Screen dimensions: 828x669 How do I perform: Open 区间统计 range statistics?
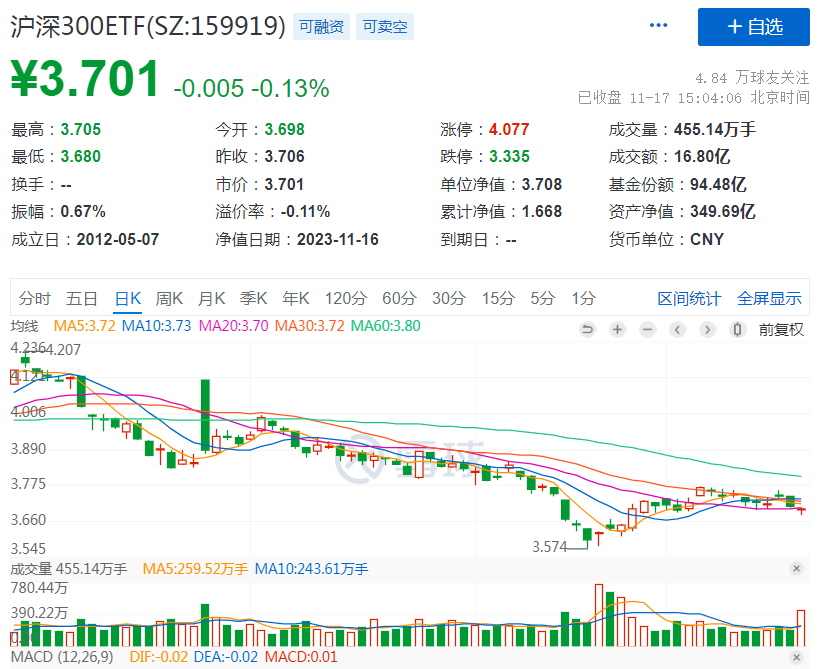pyautogui.click(x=688, y=298)
